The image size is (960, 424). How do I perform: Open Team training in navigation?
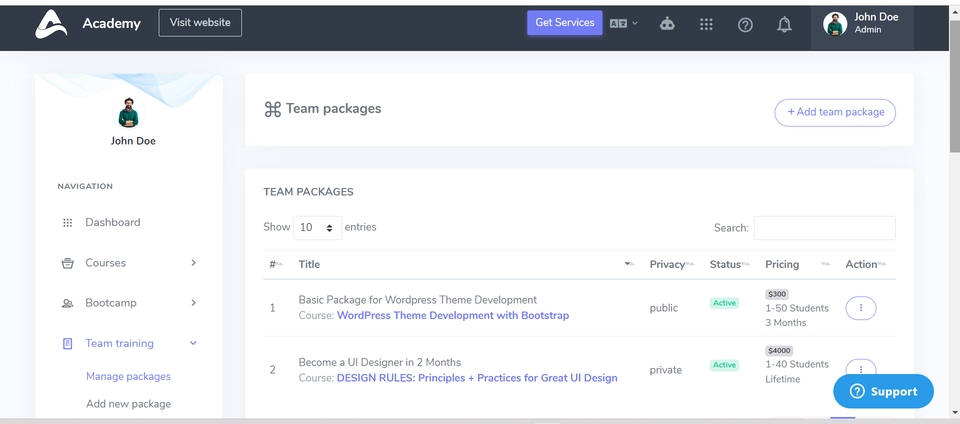pos(119,344)
